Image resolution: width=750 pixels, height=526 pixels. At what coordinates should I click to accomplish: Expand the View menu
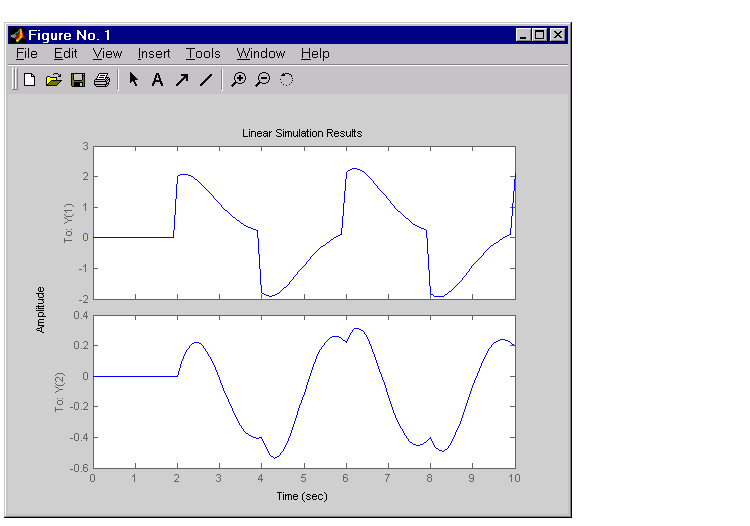107,54
